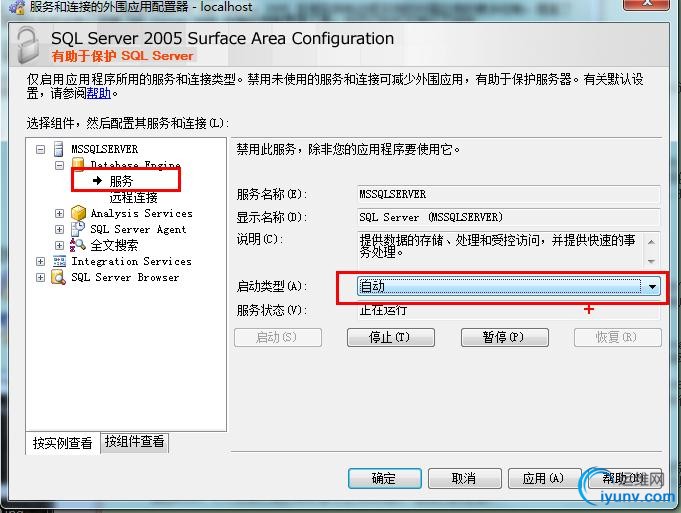Open the 启动类型 startup type dropdown
Image resolution: width=681 pixels, height=513 pixels.
click(652, 286)
